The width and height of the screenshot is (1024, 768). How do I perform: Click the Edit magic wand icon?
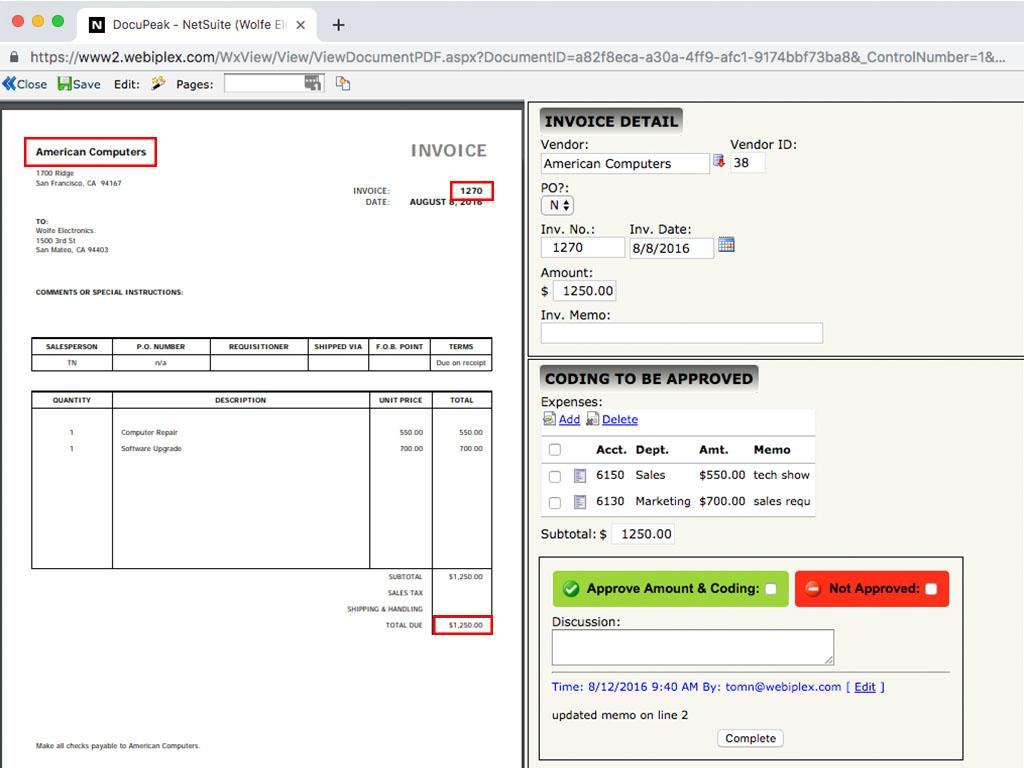[158, 84]
